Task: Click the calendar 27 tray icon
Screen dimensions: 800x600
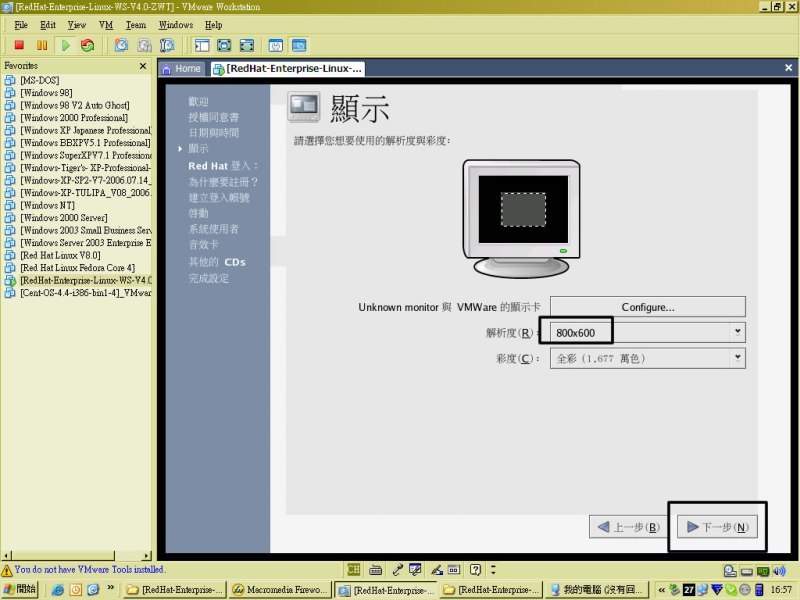Action: [x=688, y=590]
